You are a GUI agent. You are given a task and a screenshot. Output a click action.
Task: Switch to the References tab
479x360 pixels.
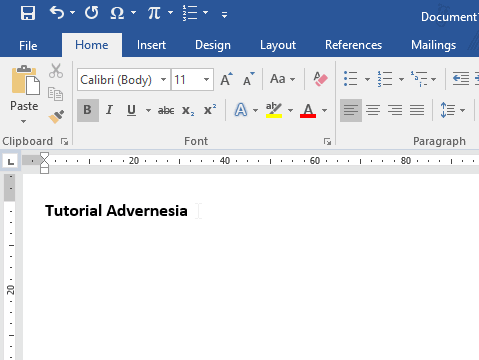pyautogui.click(x=353, y=45)
